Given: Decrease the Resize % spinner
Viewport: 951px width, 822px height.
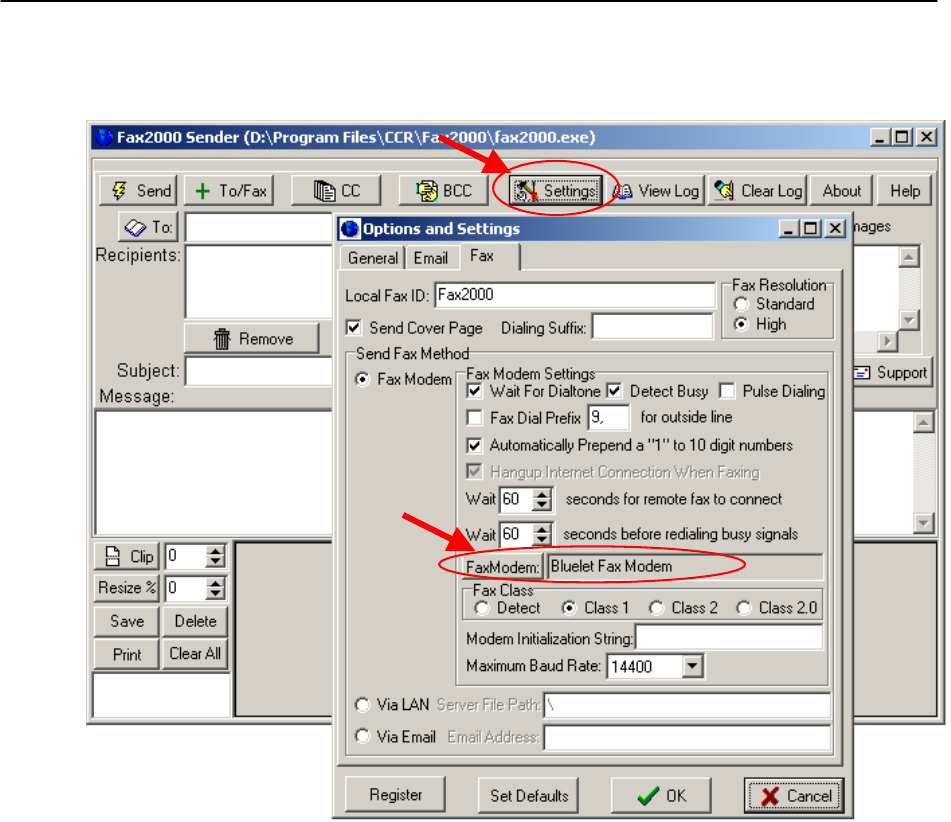Looking at the screenshot, I should coord(215,593).
